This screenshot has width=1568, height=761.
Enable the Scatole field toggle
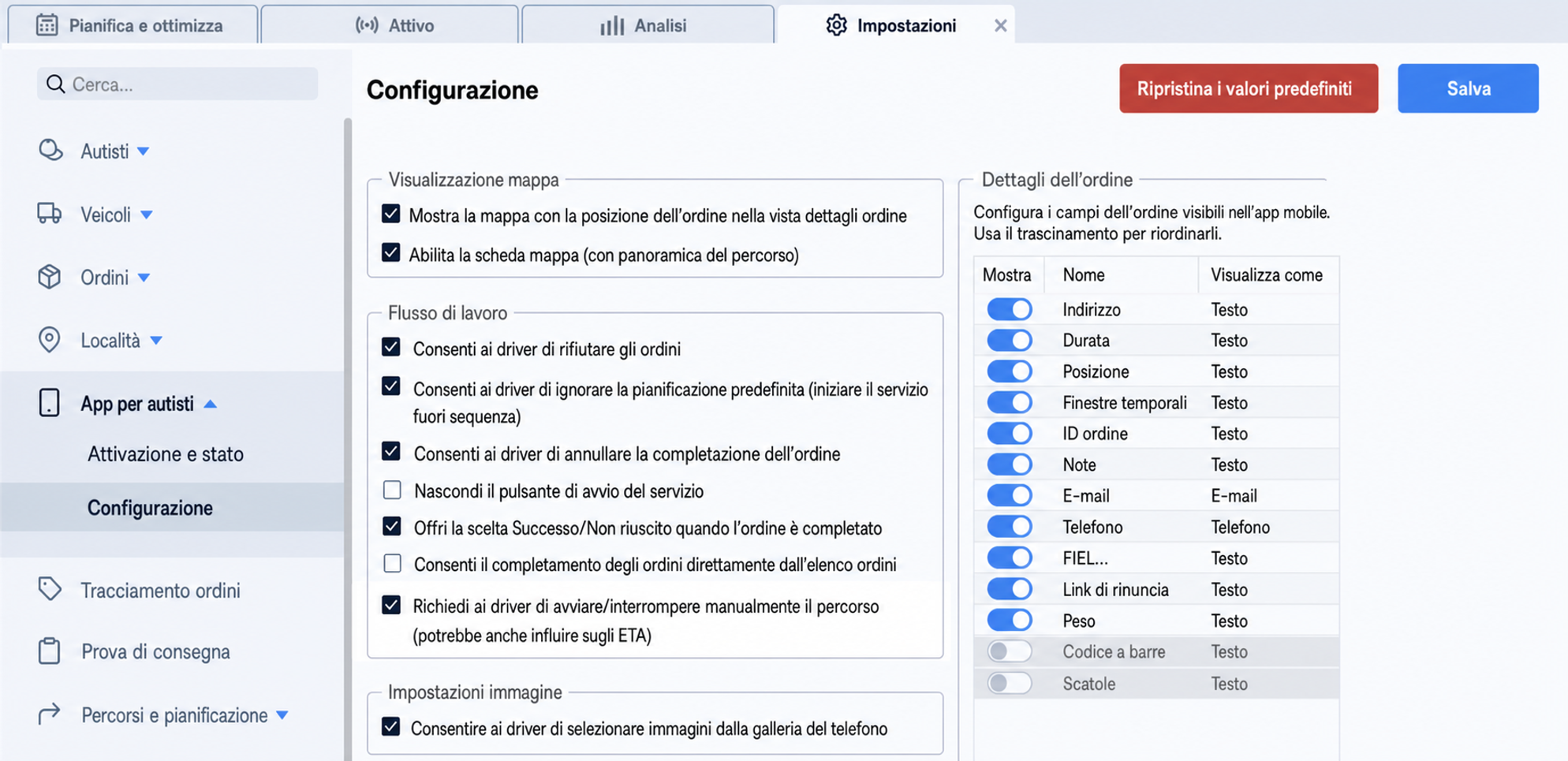(x=1009, y=683)
